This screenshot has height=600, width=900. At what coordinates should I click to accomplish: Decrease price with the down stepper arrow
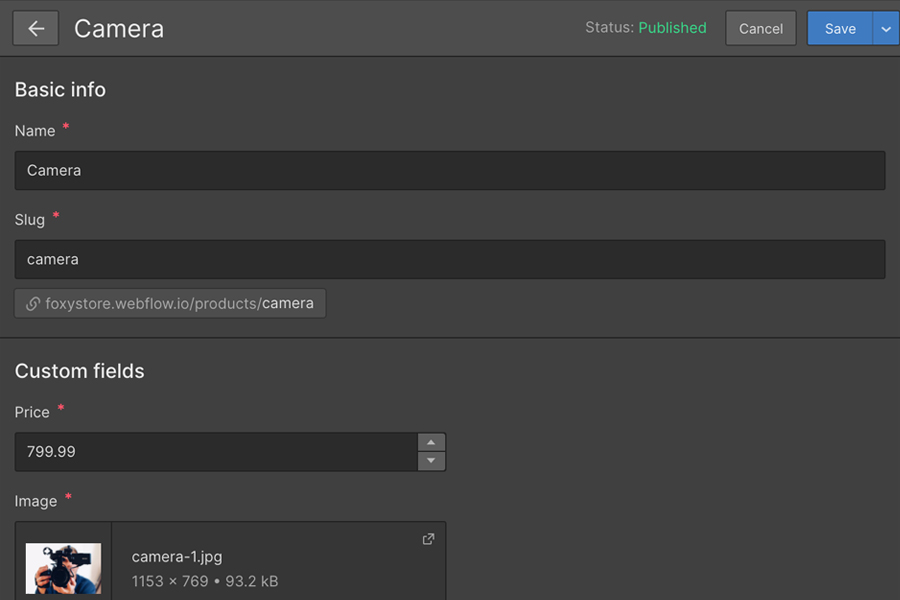[431, 461]
